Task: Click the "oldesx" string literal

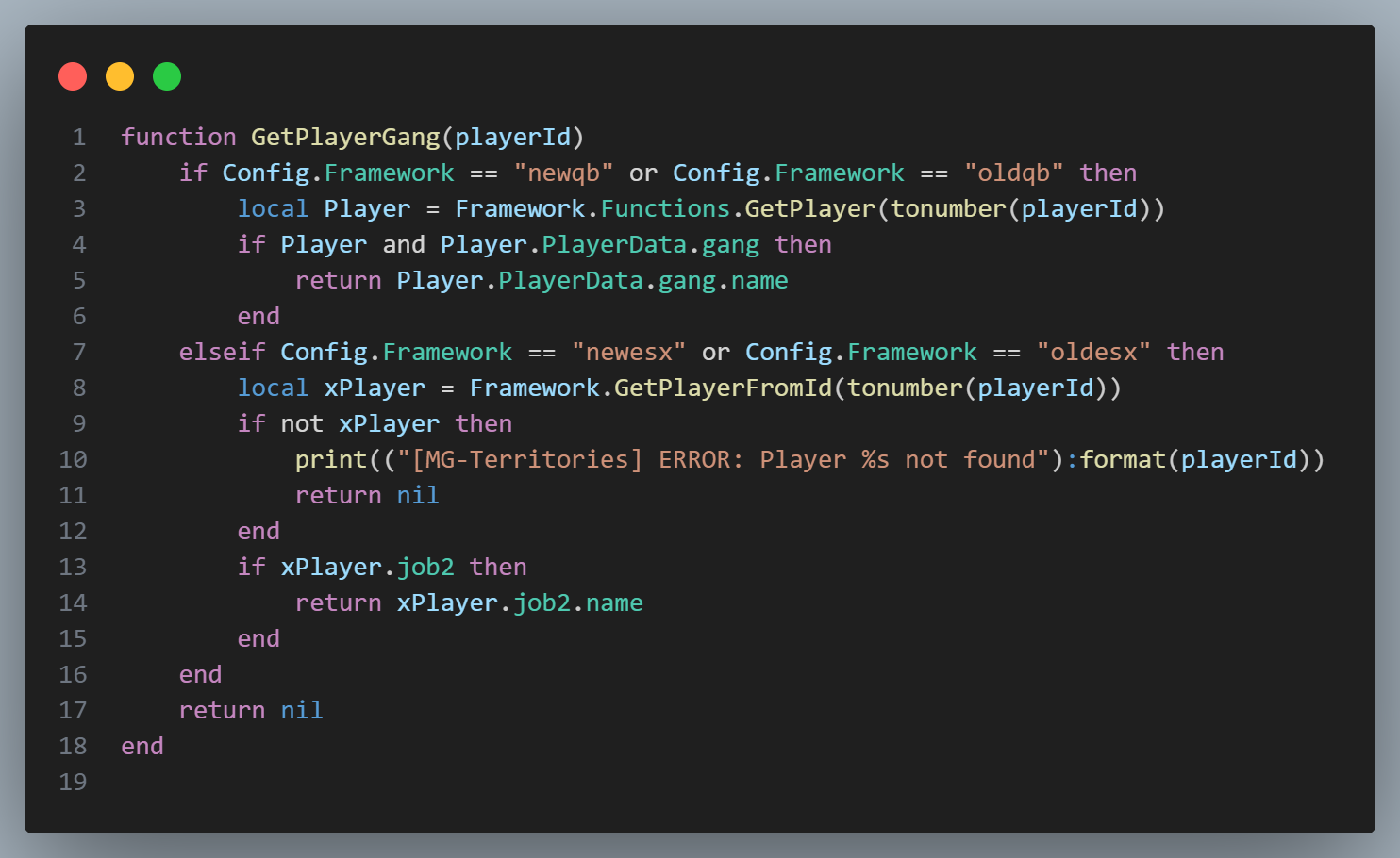Action: pyautogui.click(x=1092, y=353)
